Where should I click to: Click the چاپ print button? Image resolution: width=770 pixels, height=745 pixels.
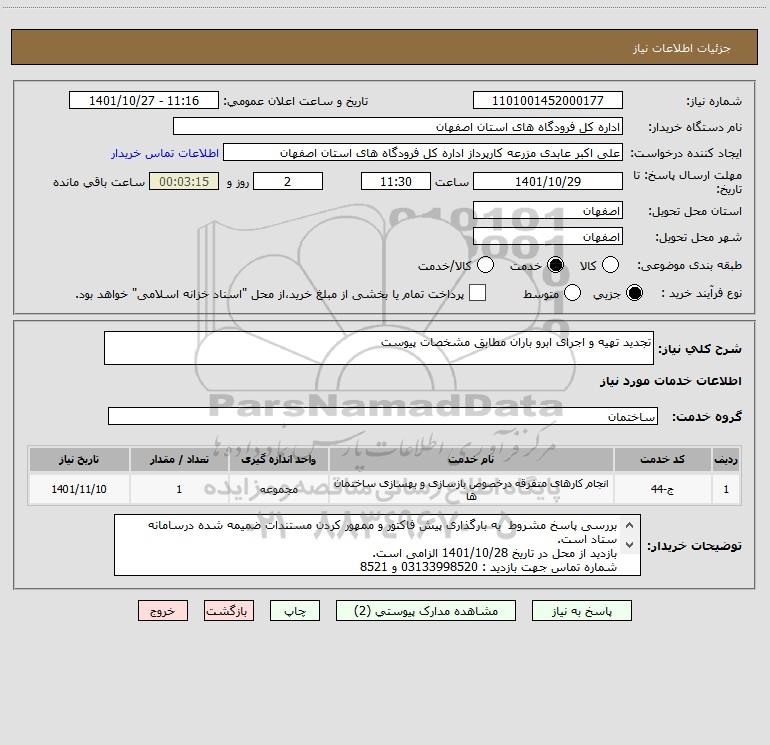coord(295,611)
